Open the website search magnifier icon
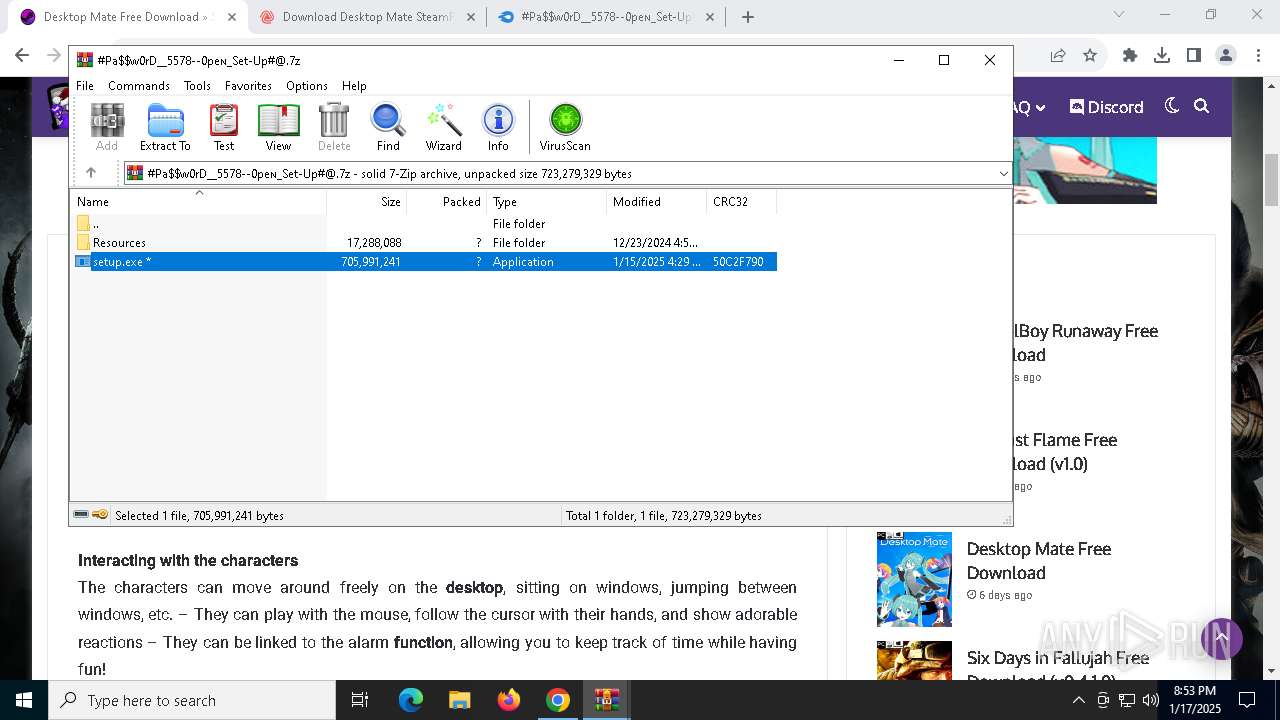Screen dimensions: 1280x720 point(1202,106)
